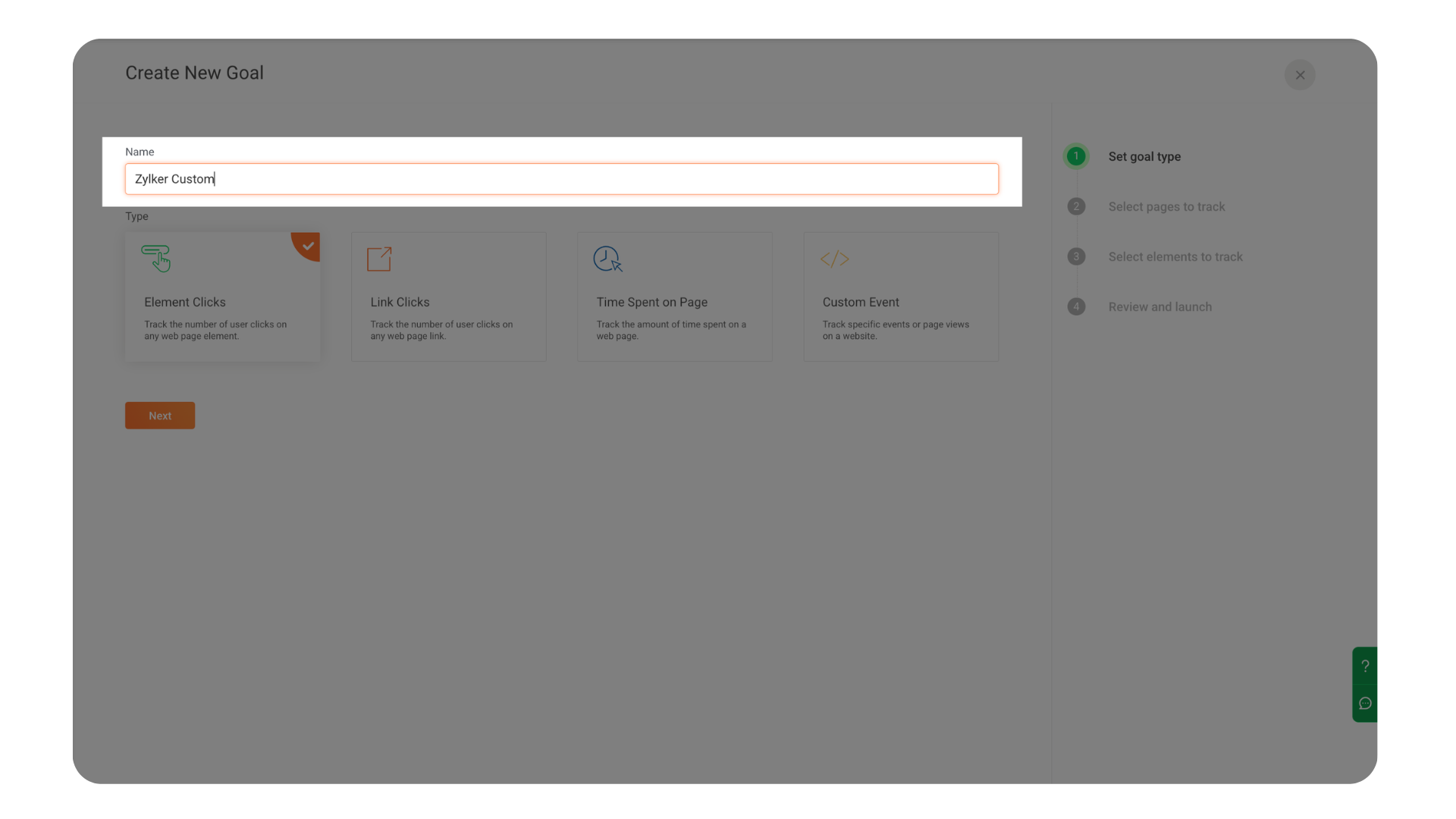Click the green step 1 circle
Viewport: 1456px width, 819px height.
[1075, 156]
